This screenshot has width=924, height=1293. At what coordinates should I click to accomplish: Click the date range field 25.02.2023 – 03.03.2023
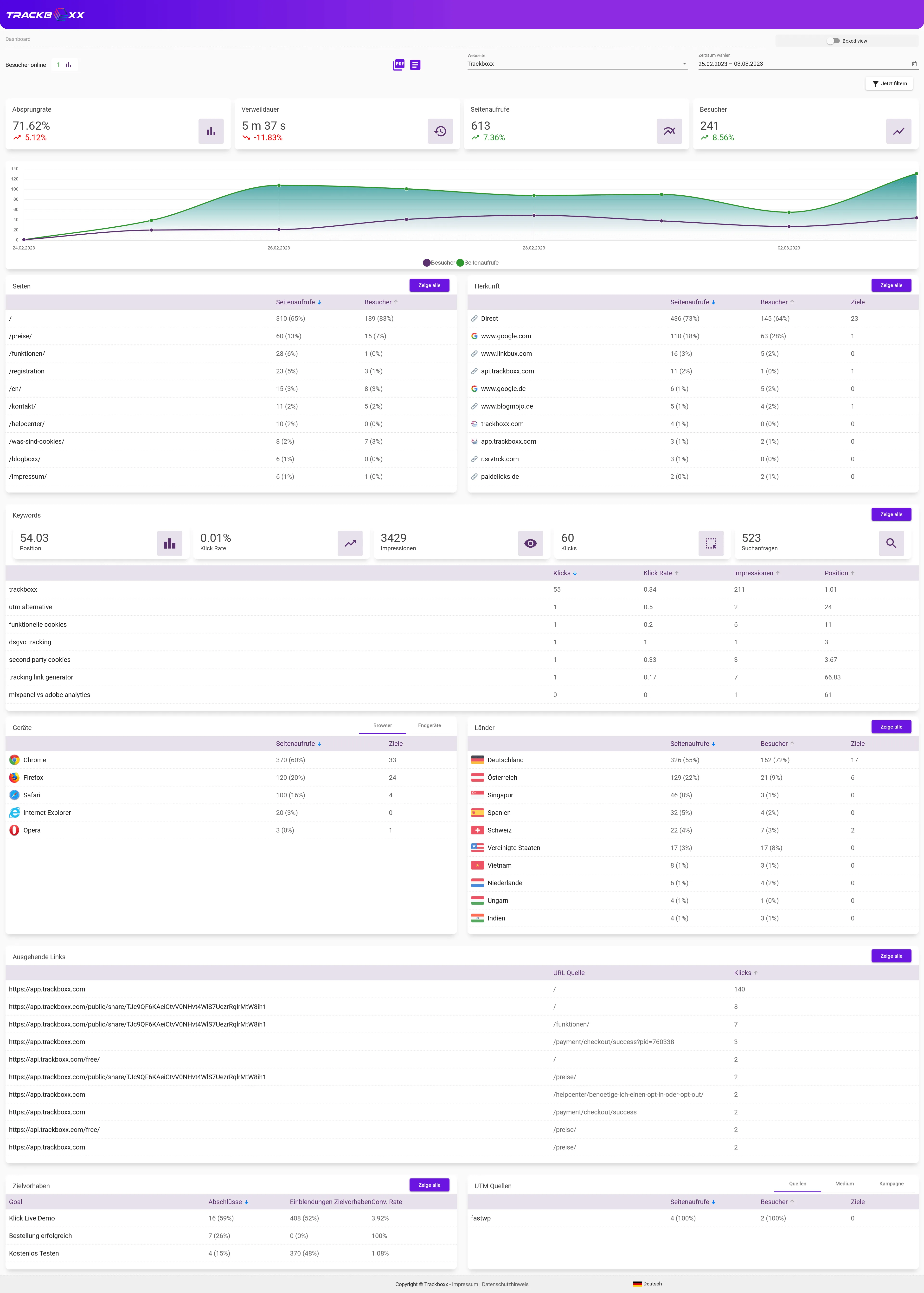(808, 64)
